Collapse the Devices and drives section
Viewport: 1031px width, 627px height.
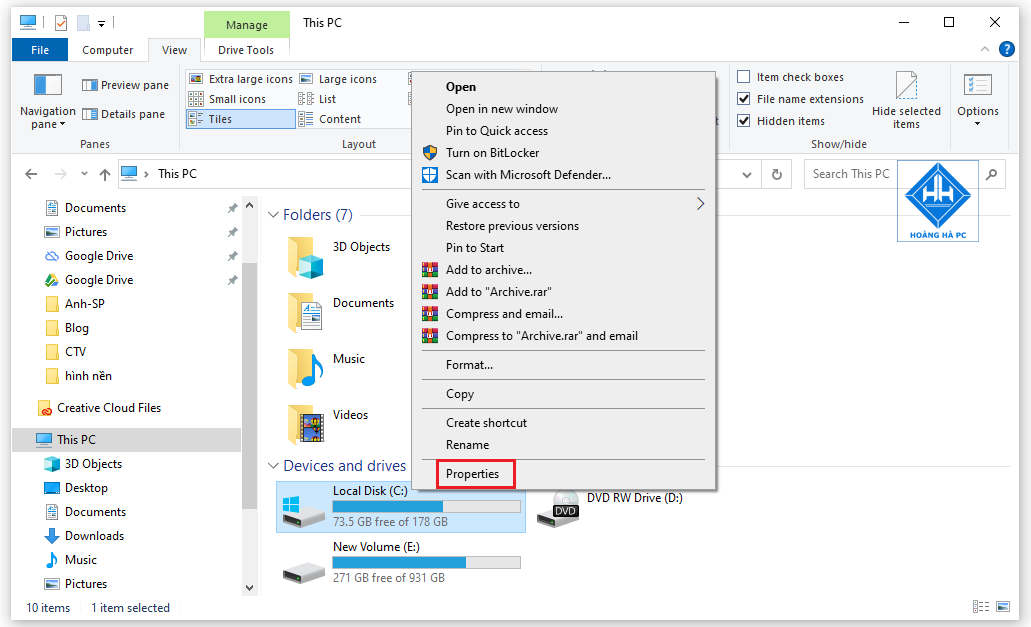[x=273, y=465]
